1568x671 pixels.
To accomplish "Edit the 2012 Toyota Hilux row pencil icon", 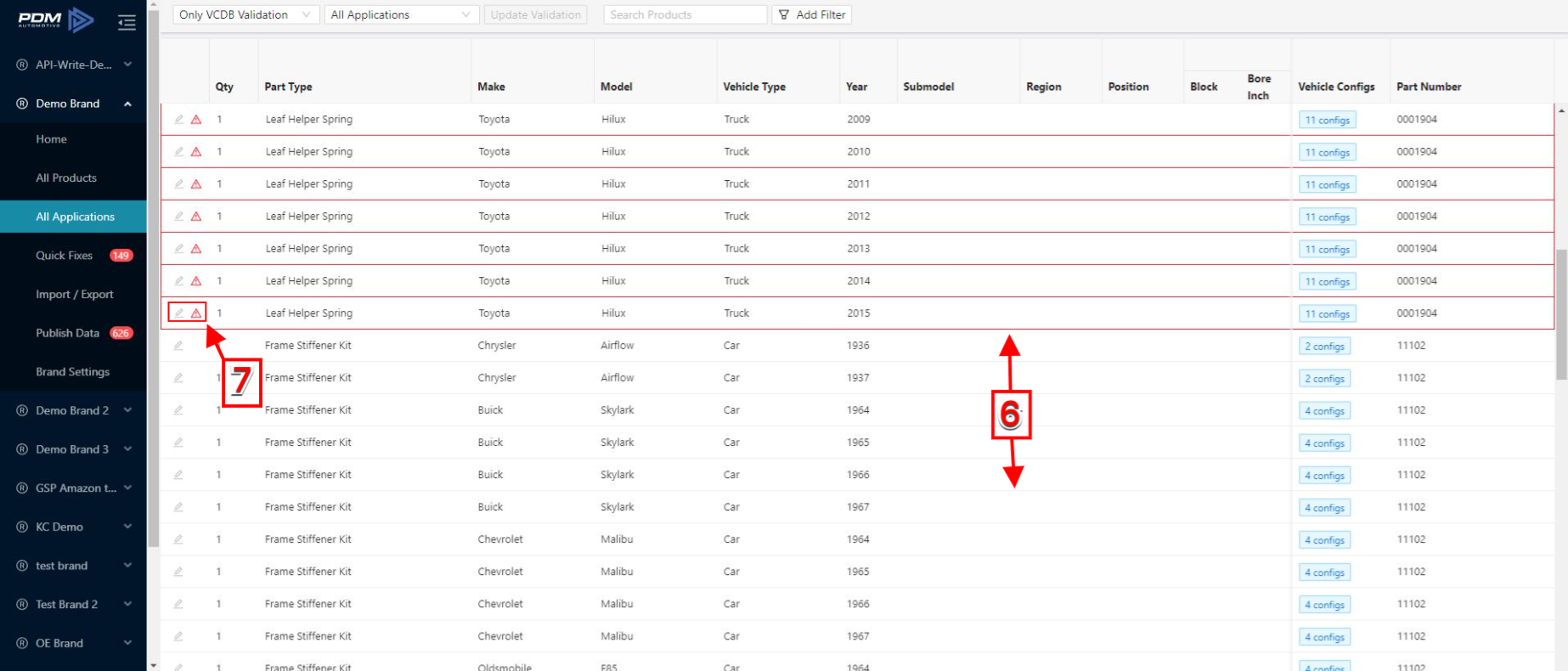I will coord(178,216).
